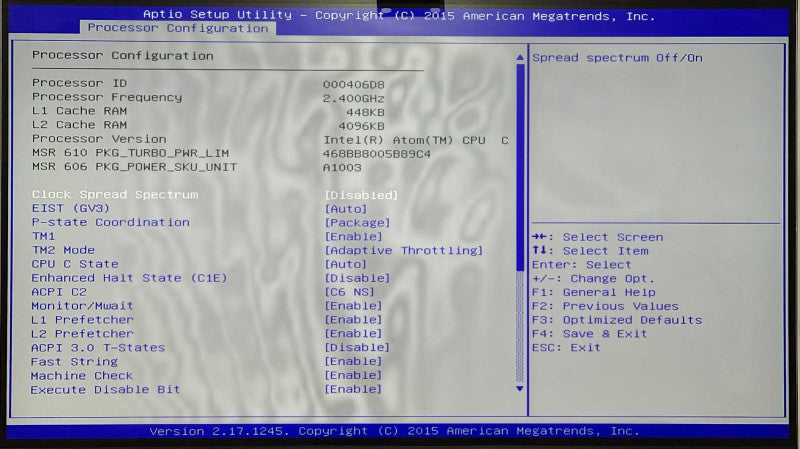Open the TM2 Mode [Adaptive Throttling] value
Viewport: 800px width, 449px height.
[x=404, y=251]
